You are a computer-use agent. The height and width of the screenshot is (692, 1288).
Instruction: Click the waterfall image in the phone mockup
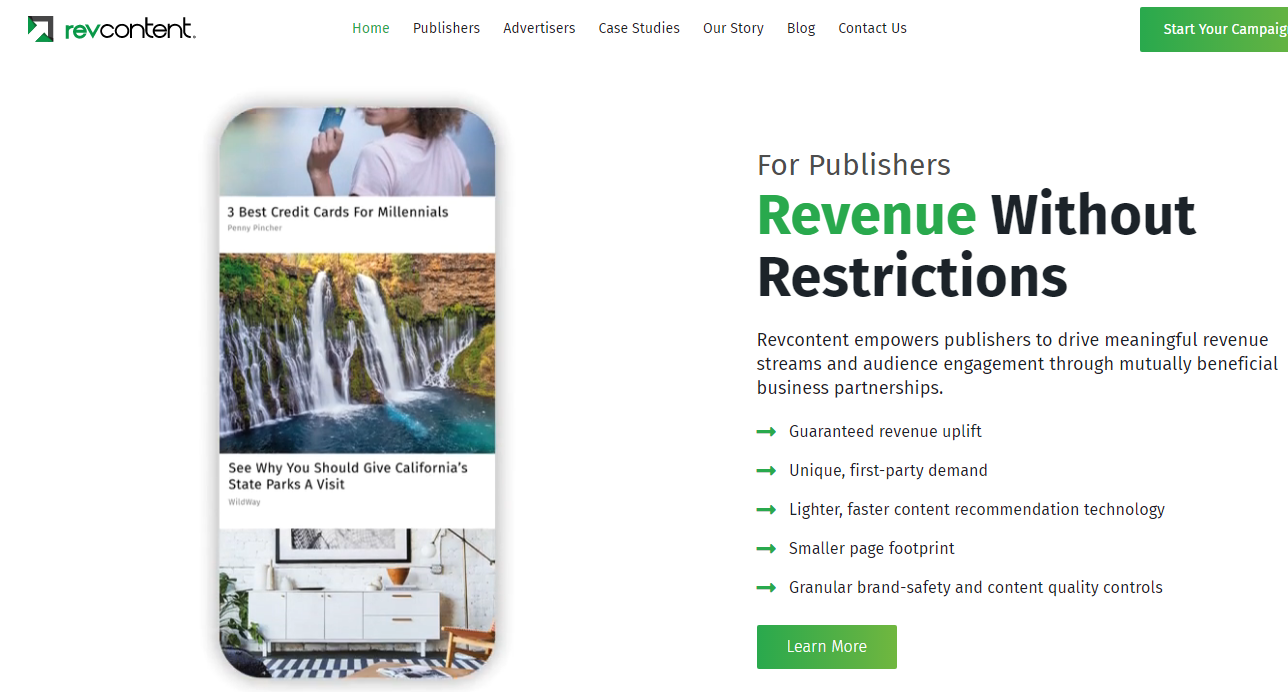357,353
